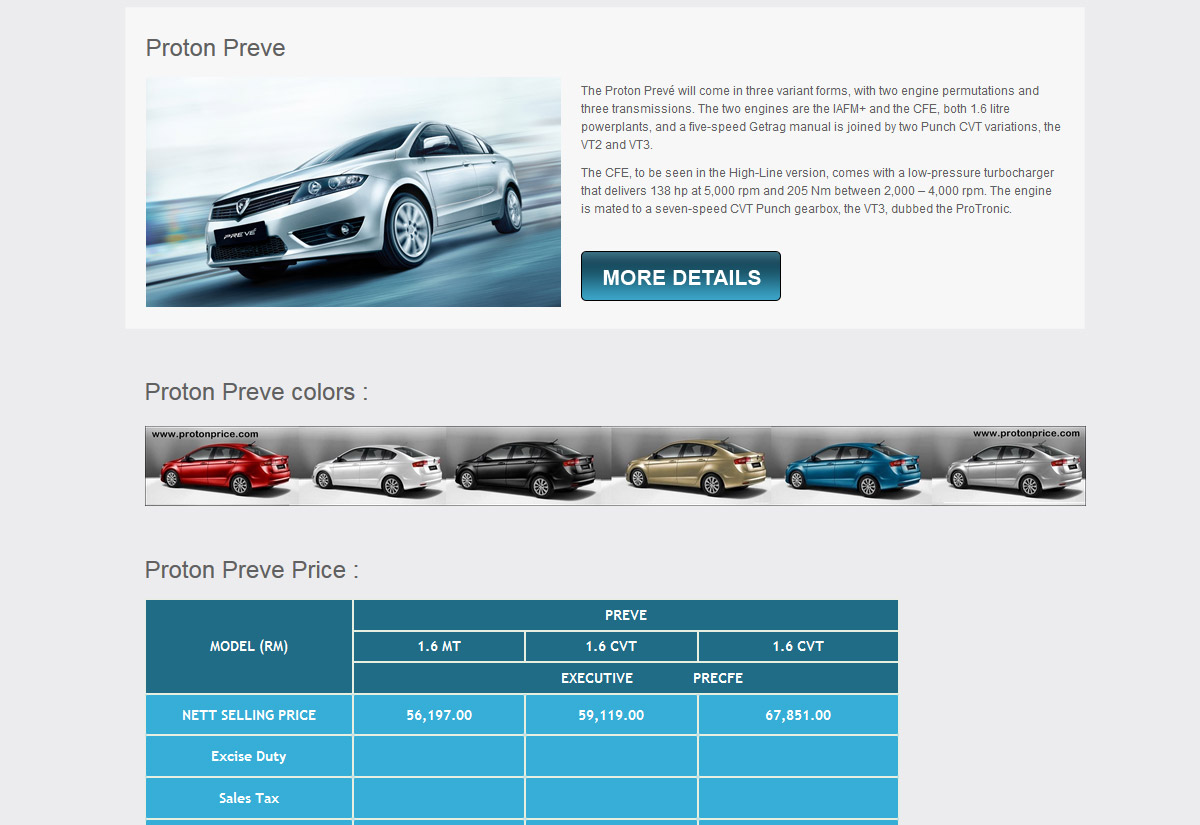This screenshot has width=1200, height=825.
Task: Select the white Preve car color
Action: 377,467
